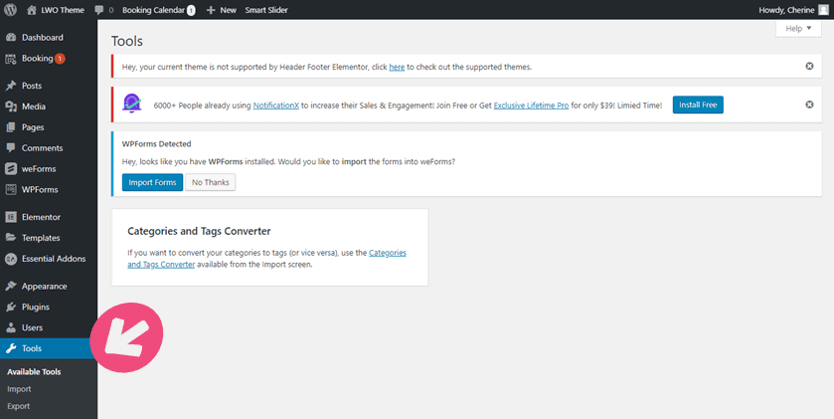Click the No Thanks button
This screenshot has height=419, width=834.
(211, 182)
